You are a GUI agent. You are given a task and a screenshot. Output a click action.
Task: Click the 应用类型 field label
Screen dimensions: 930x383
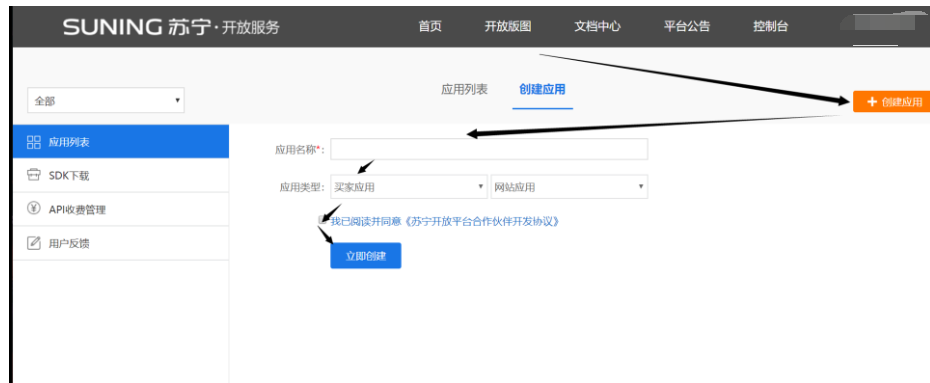click(x=301, y=187)
